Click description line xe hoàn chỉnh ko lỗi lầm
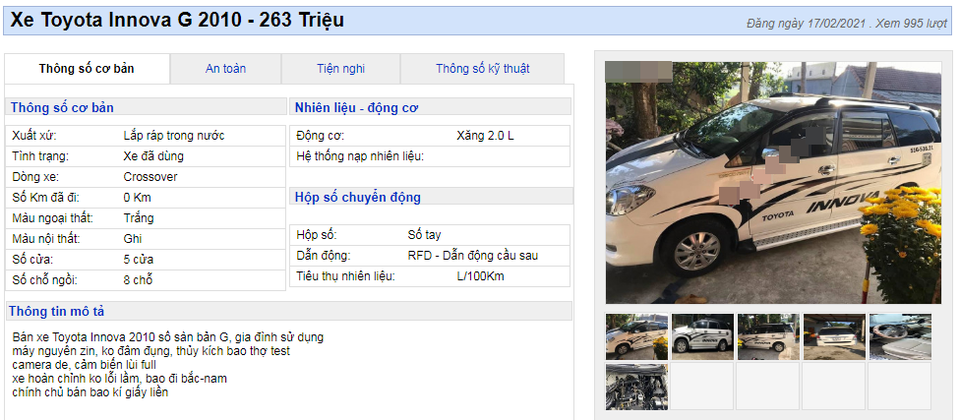960x420 pixels. pyautogui.click(x=119, y=379)
